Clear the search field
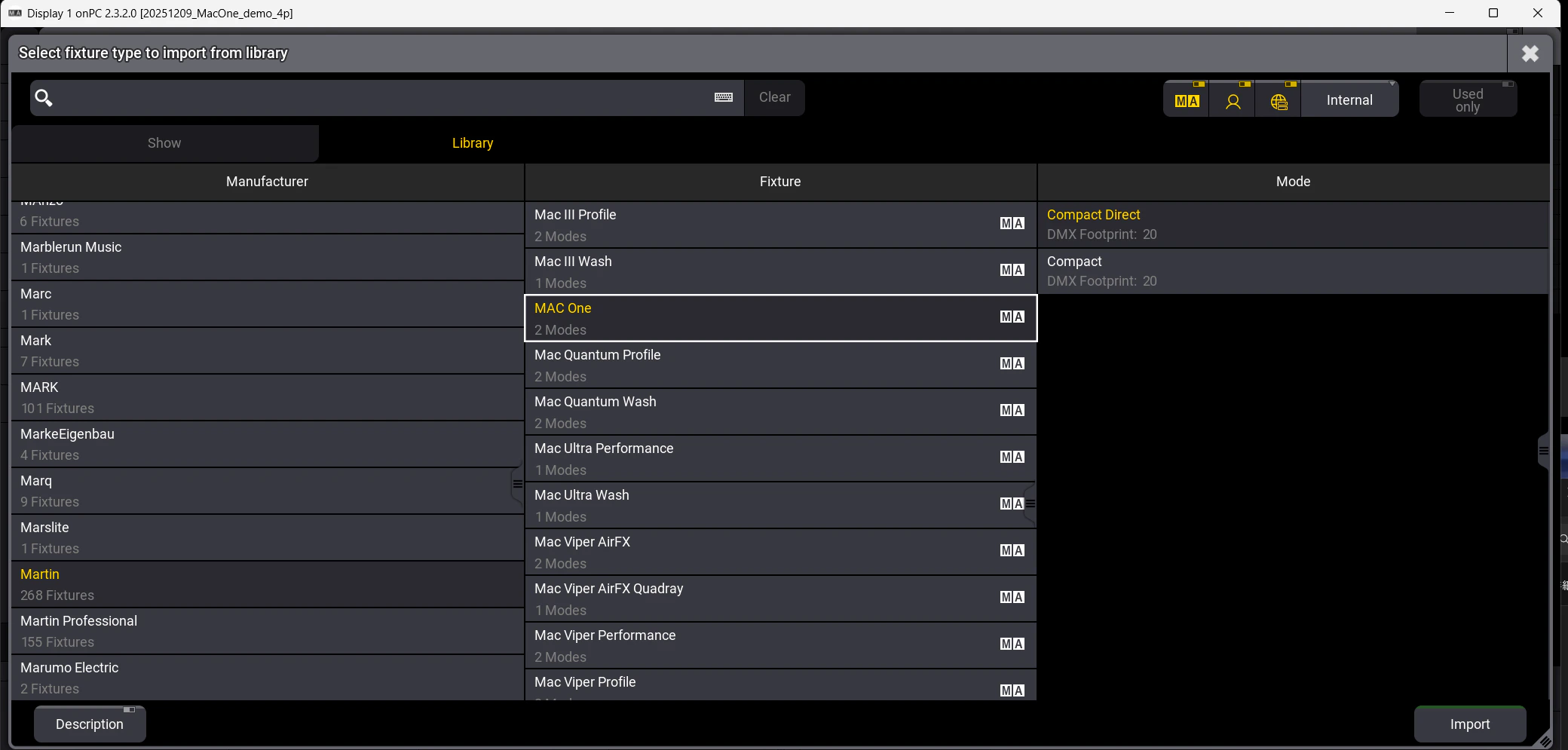This screenshot has height=750, width=1568. tap(774, 98)
